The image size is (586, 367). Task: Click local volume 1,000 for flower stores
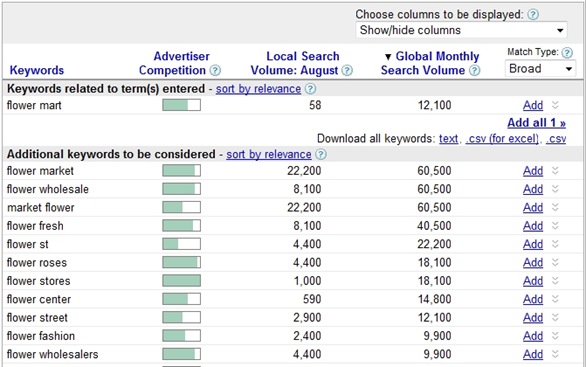307,281
